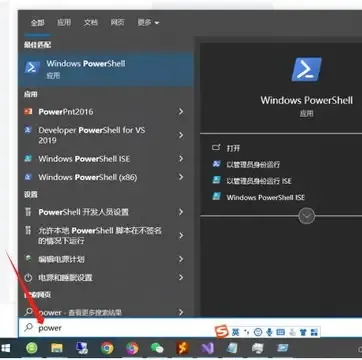
Task: Expand more actions with circled down chevron
Action: pyautogui.click(x=306, y=216)
